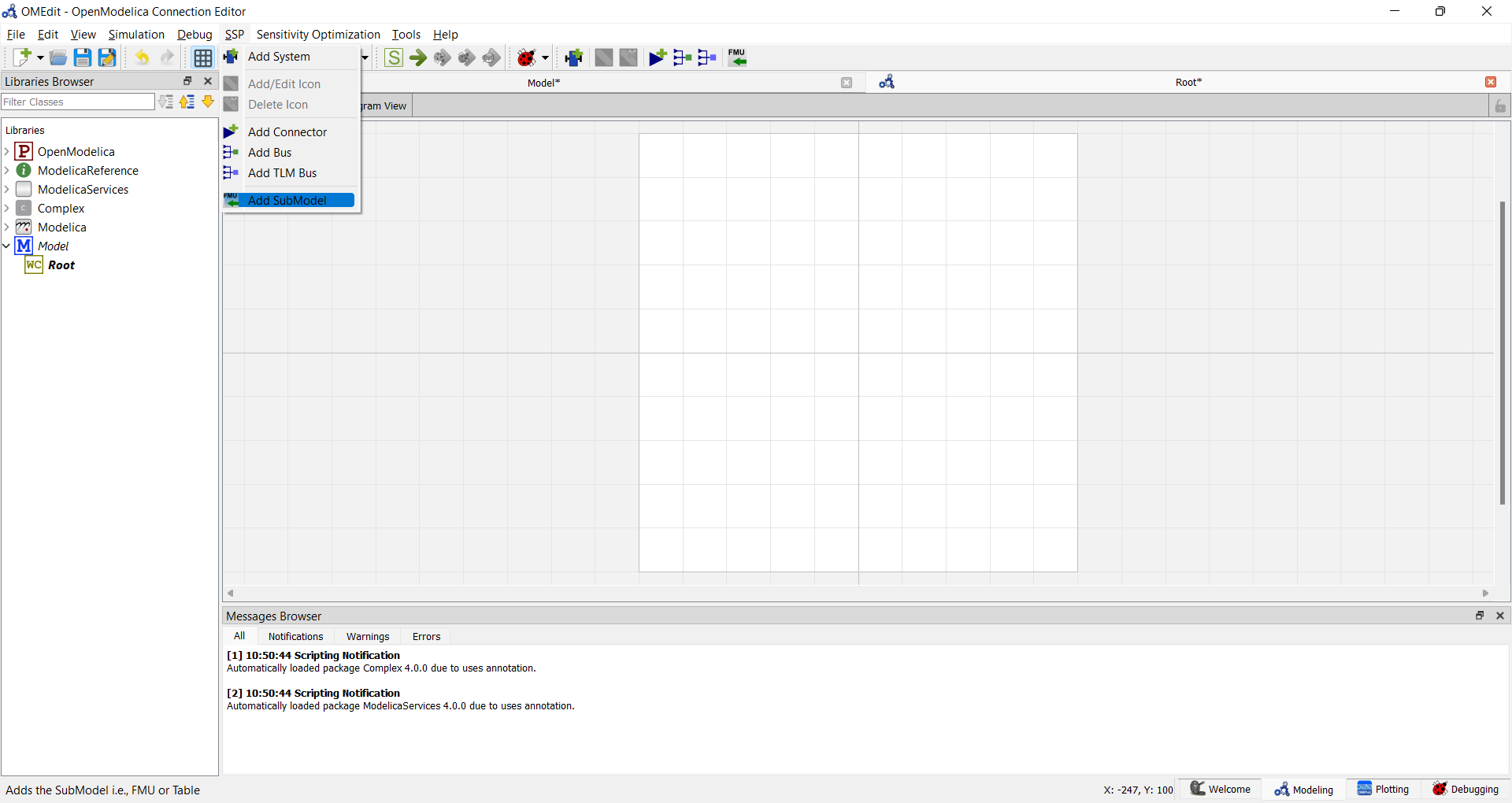Click the Check Model 'S' icon
This screenshot has width=1512, height=803.
[394, 57]
